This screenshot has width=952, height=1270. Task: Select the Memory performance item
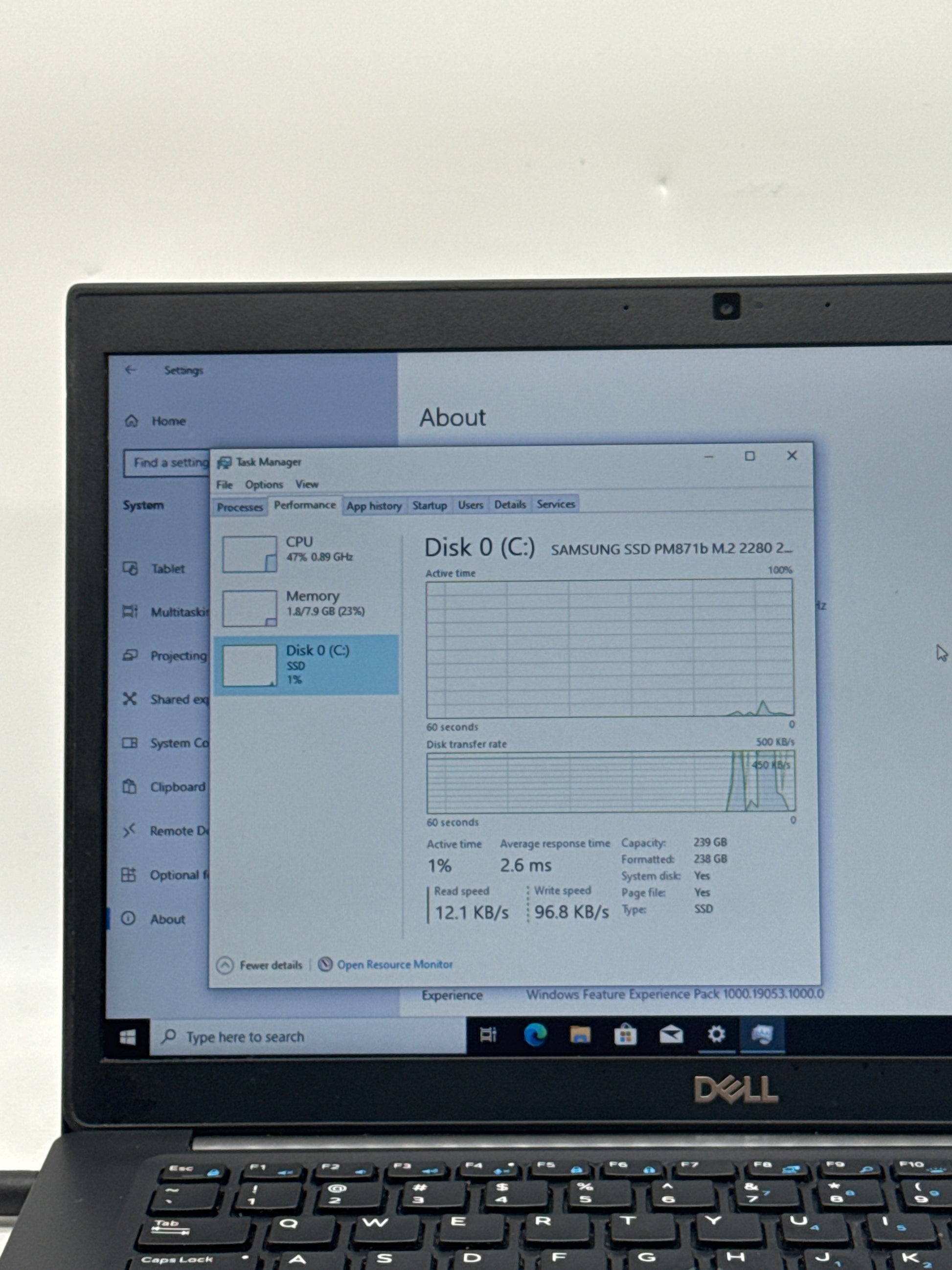click(313, 603)
